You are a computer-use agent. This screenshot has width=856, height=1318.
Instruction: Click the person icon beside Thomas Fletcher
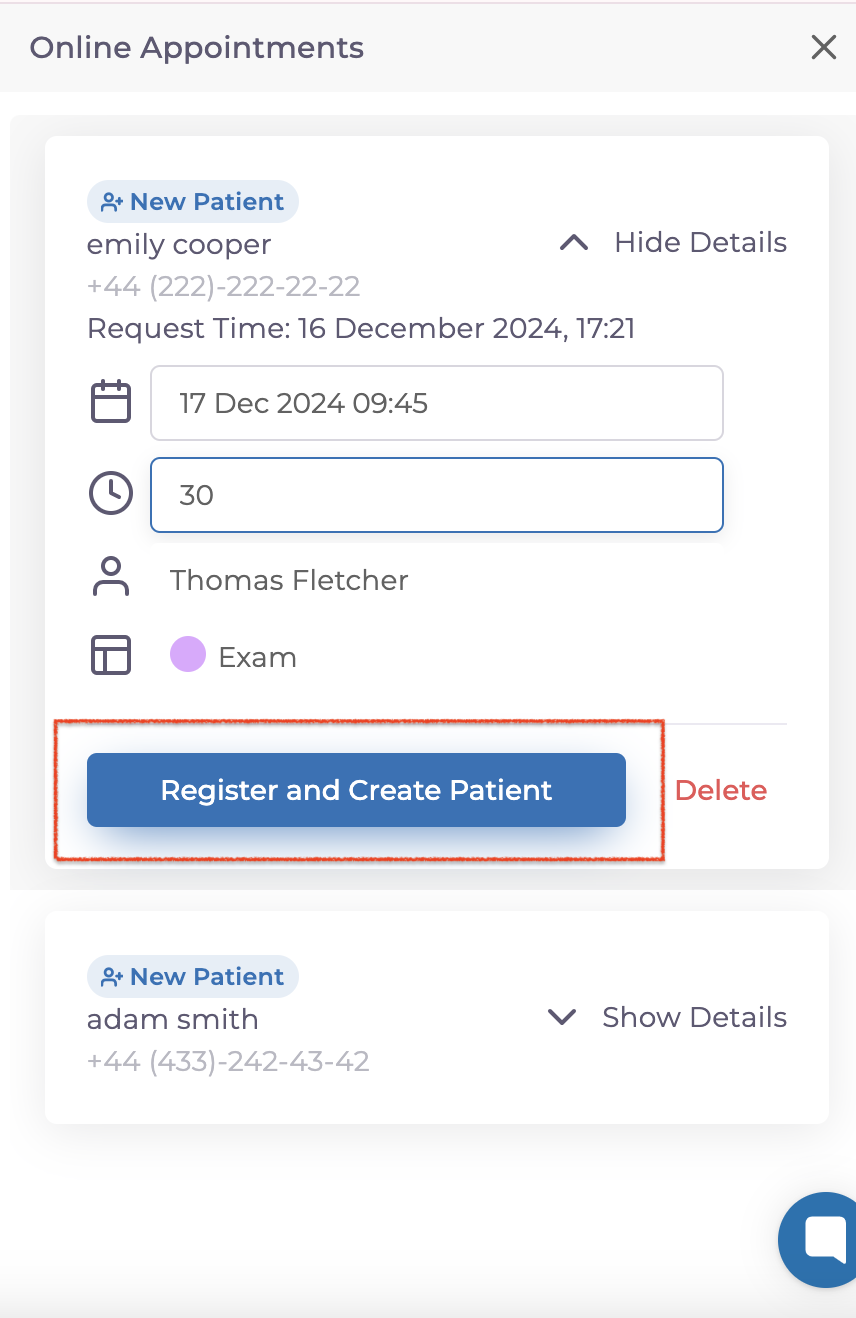pyautogui.click(x=111, y=578)
